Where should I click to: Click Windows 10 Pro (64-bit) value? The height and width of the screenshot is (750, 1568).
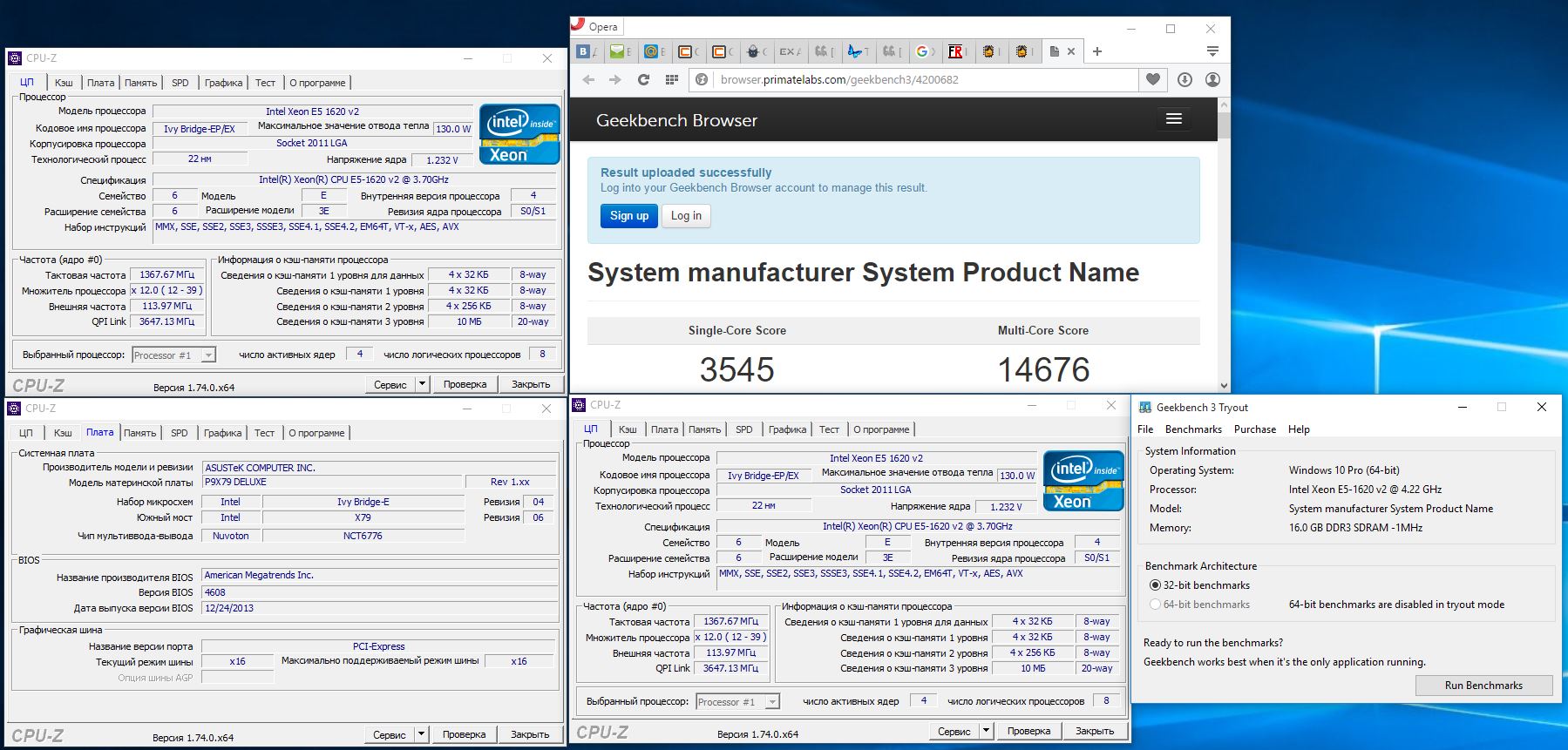point(1344,470)
